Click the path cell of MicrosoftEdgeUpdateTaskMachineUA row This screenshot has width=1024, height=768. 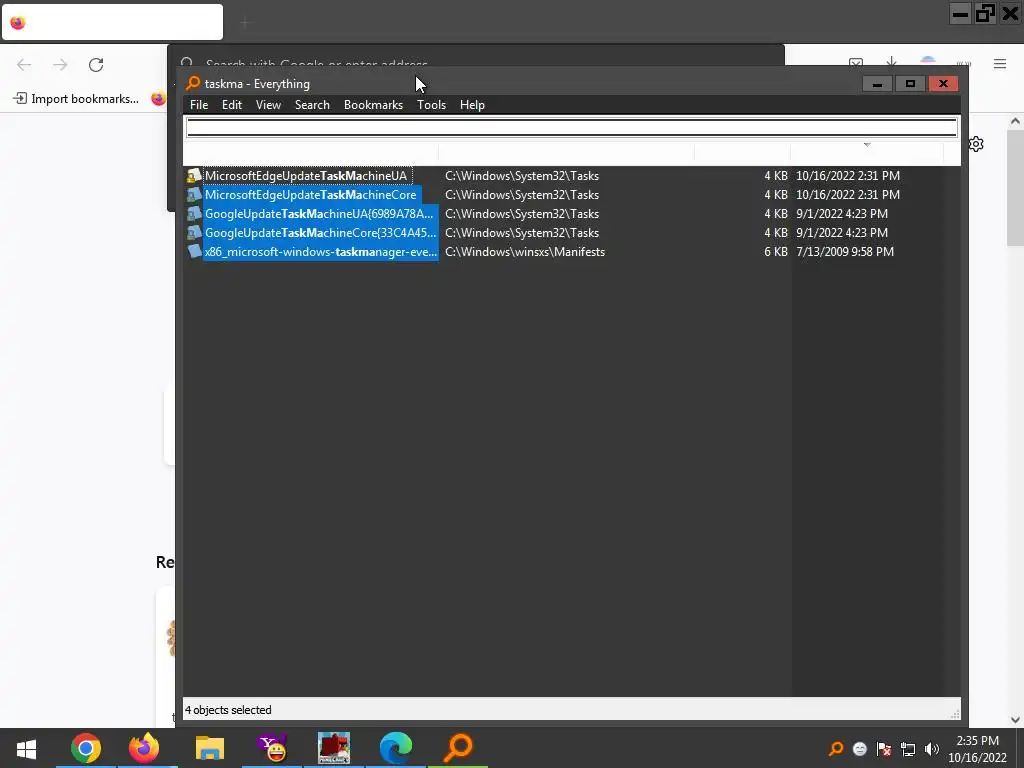522,176
